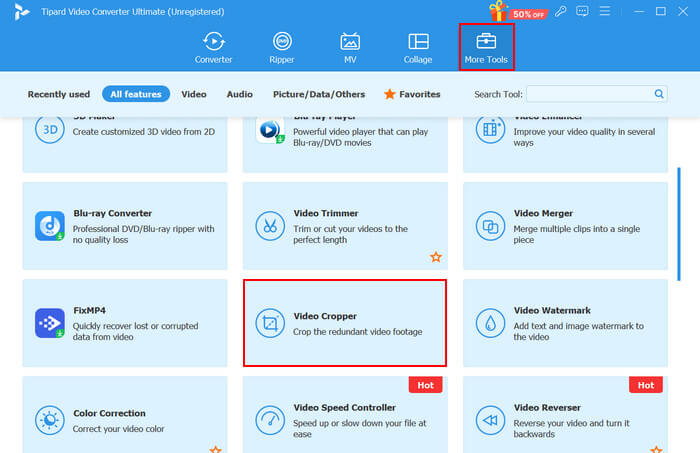Open the Picture/Data/Others tab
700x453 pixels.
click(x=319, y=94)
